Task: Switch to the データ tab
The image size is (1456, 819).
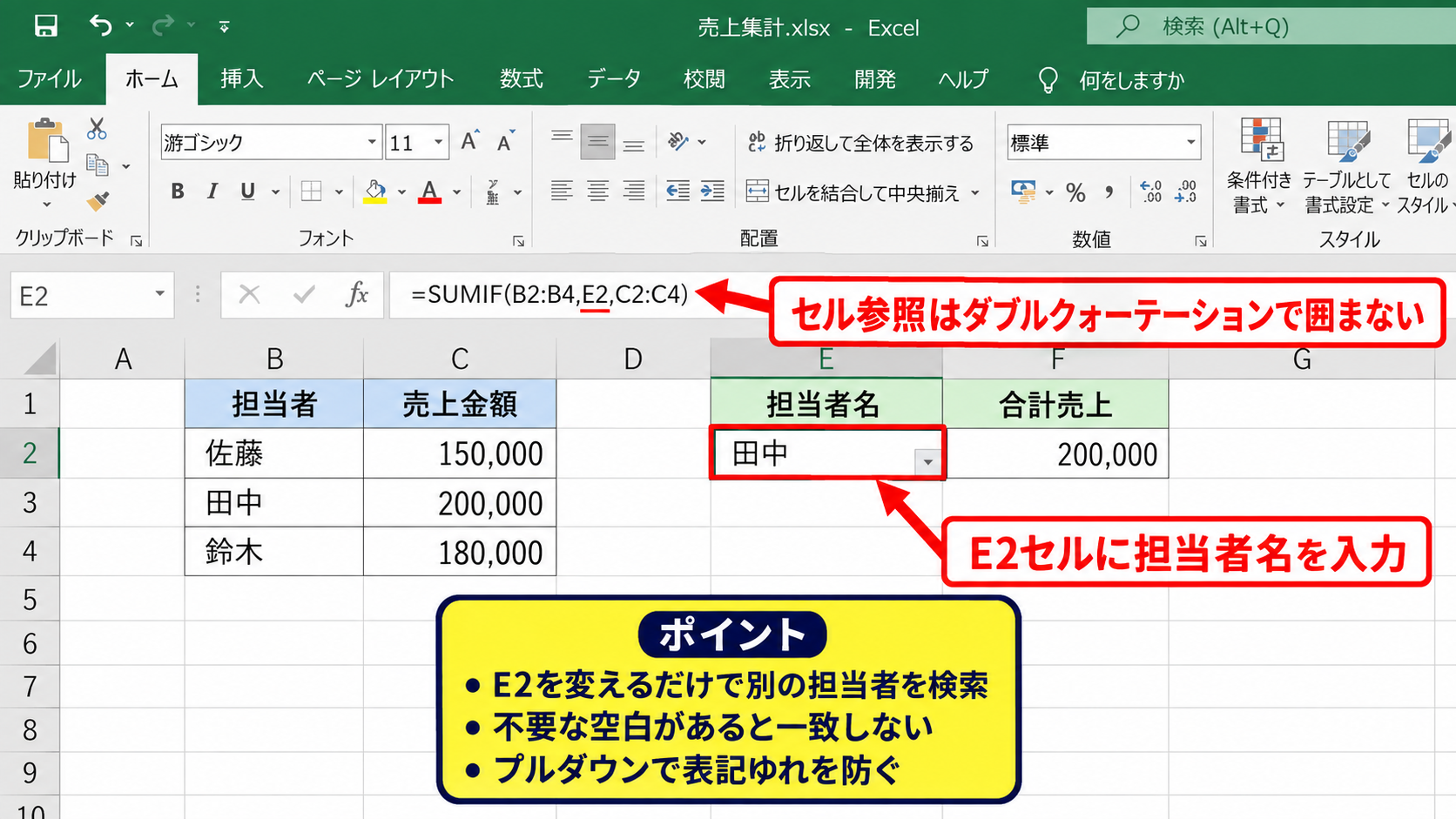Action: coord(613,79)
